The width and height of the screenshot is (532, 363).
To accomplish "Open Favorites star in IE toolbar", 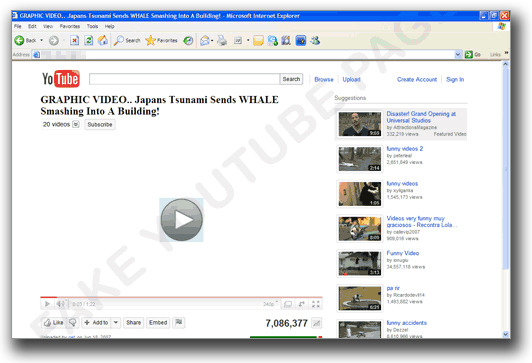I will click(x=162, y=41).
